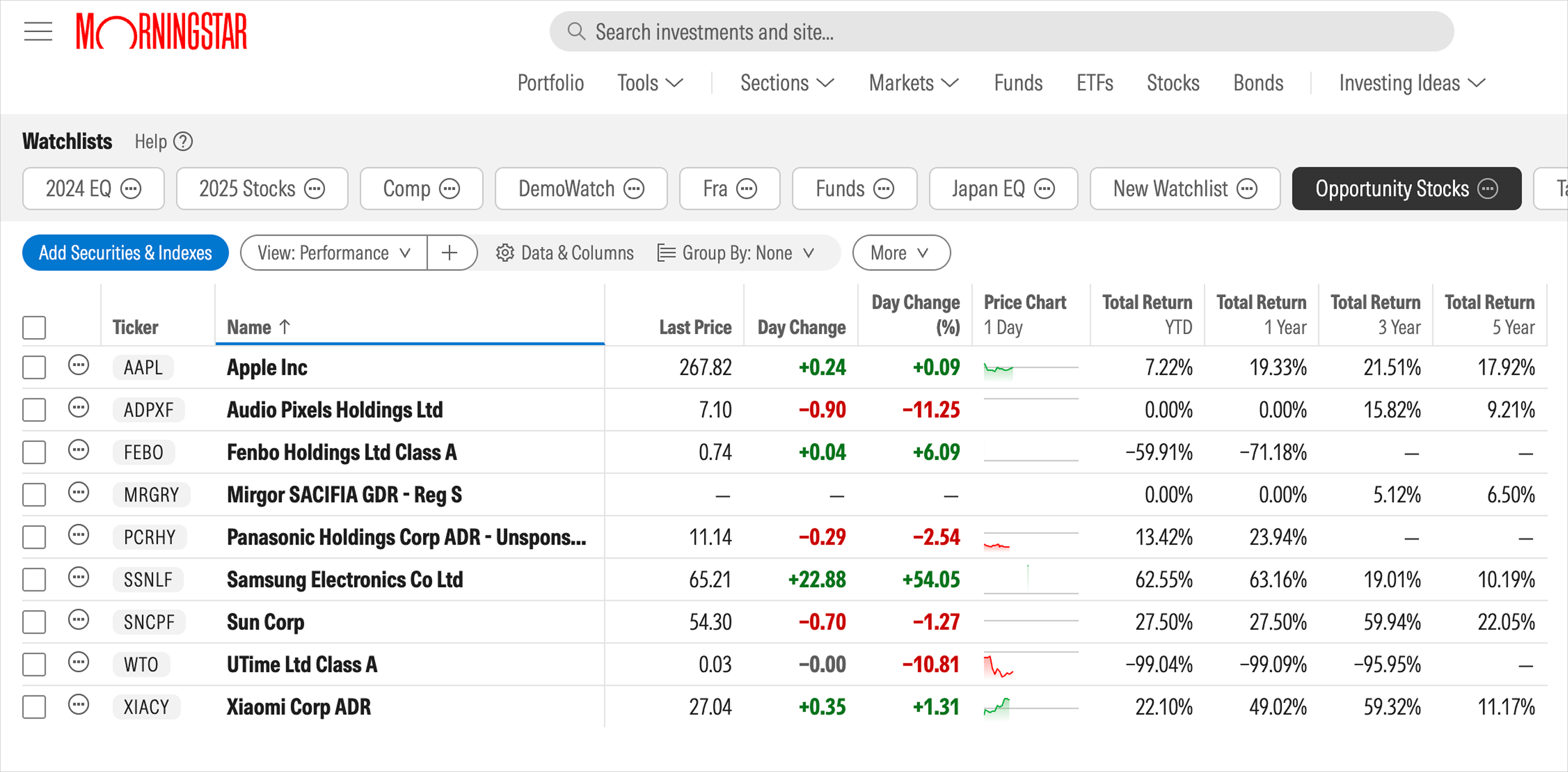Image resolution: width=1568 pixels, height=772 pixels.
Task: Click the search investments input field
Action: coord(1001,31)
